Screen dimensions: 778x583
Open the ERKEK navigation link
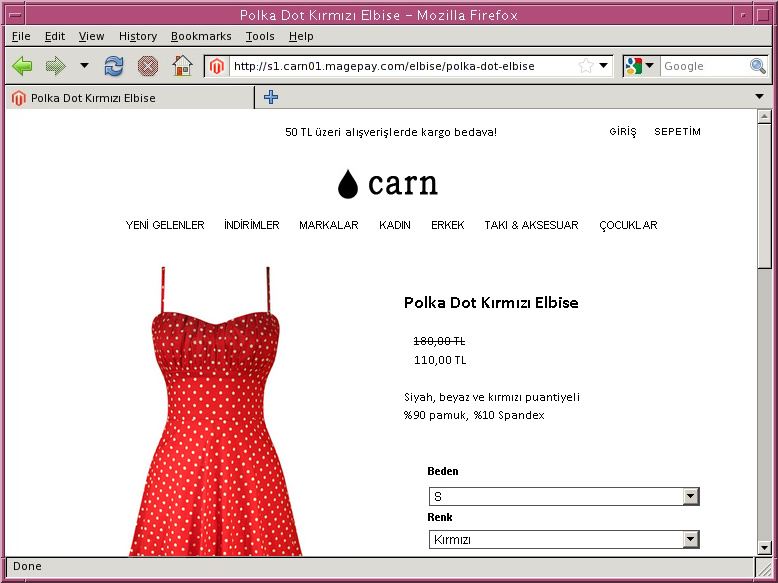448,225
